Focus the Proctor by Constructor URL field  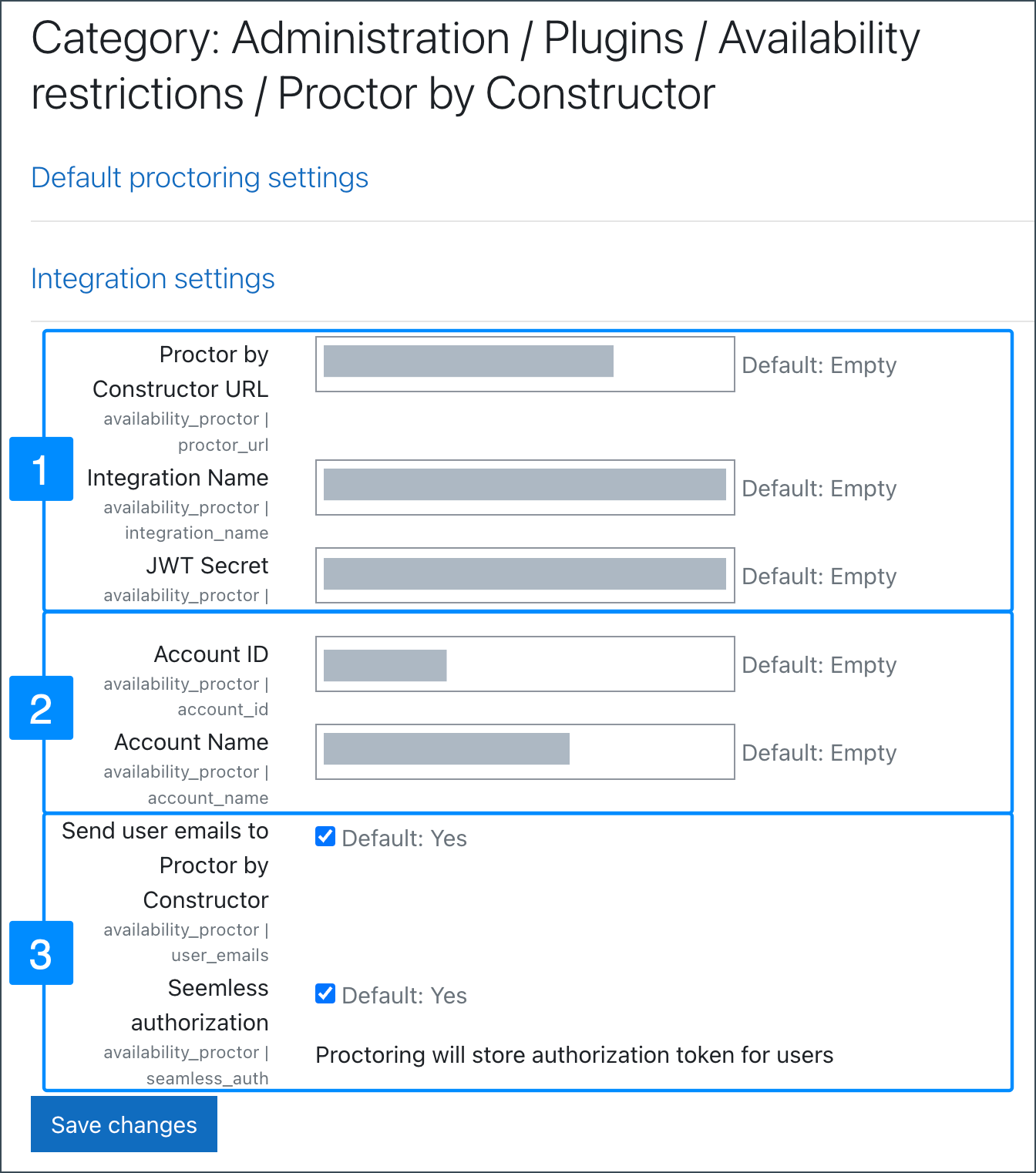pyautogui.click(x=524, y=365)
